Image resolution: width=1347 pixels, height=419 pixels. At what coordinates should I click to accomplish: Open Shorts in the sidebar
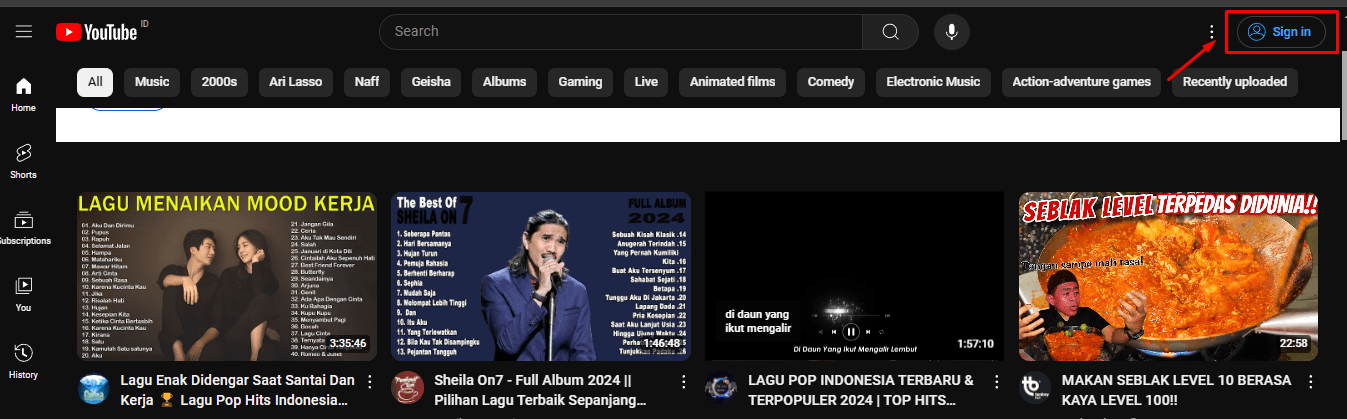[24, 161]
